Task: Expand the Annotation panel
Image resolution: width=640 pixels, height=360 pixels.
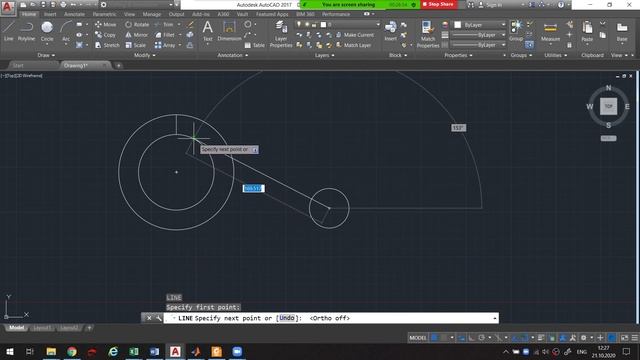Action: click(x=233, y=55)
